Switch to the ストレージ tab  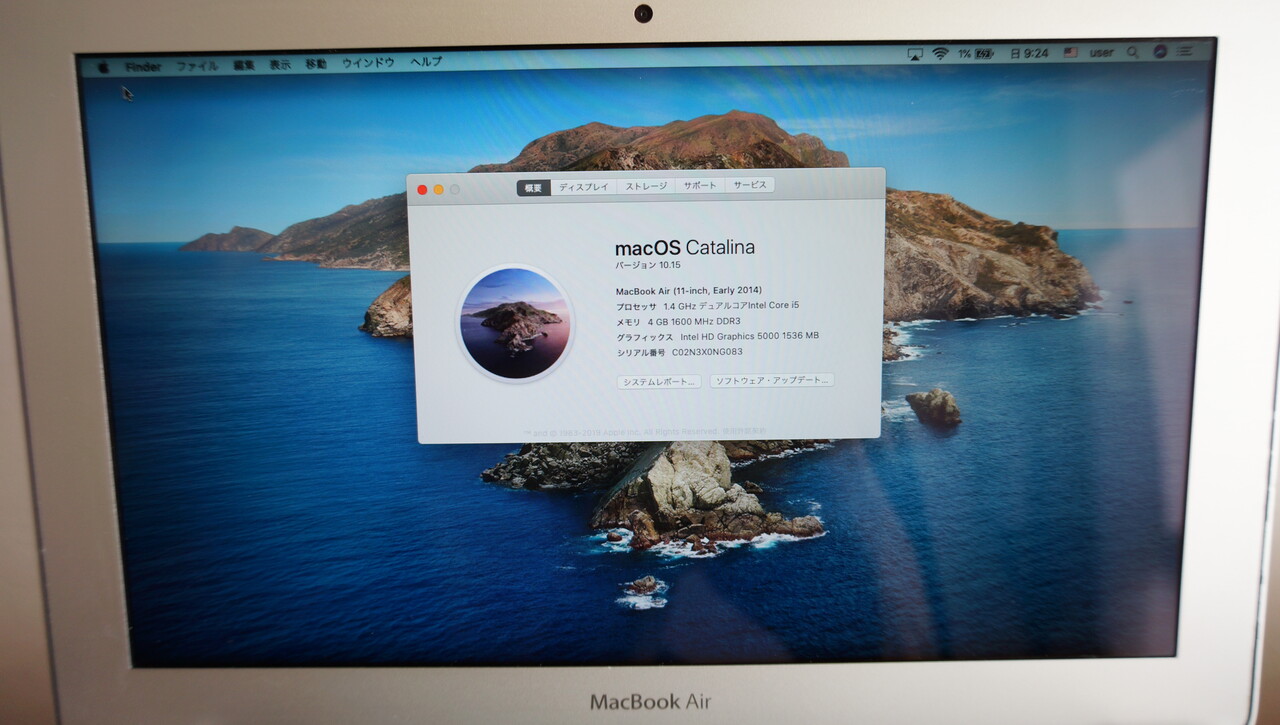coord(646,186)
